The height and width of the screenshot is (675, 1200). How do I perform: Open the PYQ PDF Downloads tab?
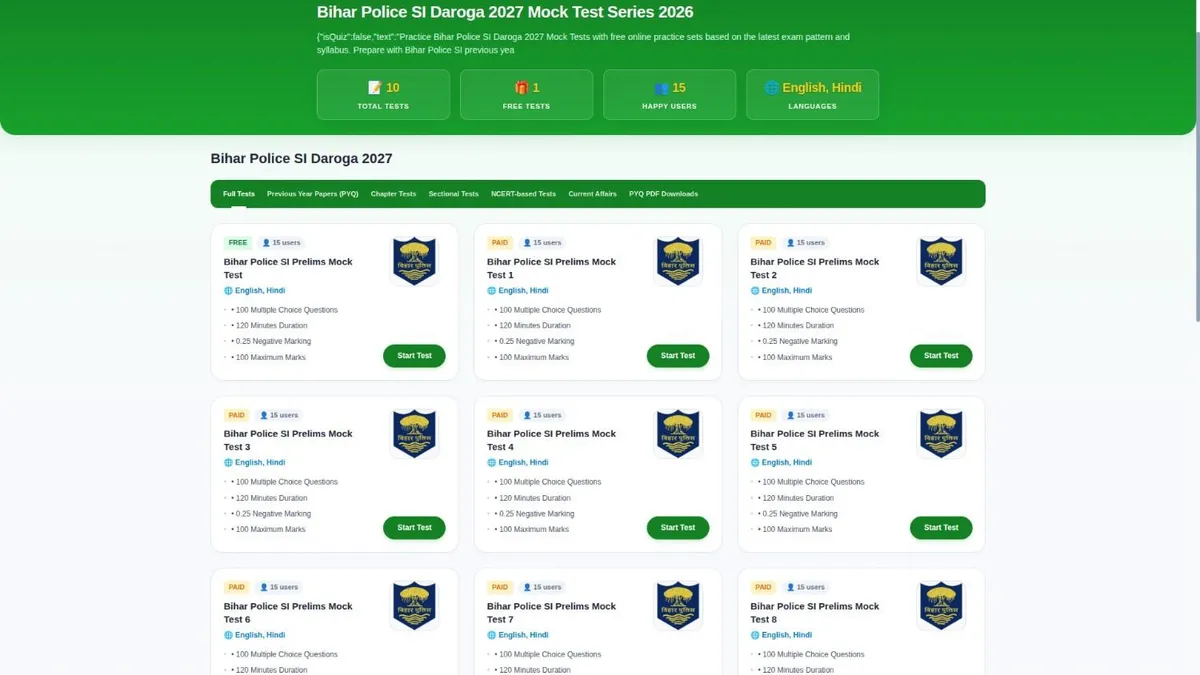coord(663,194)
